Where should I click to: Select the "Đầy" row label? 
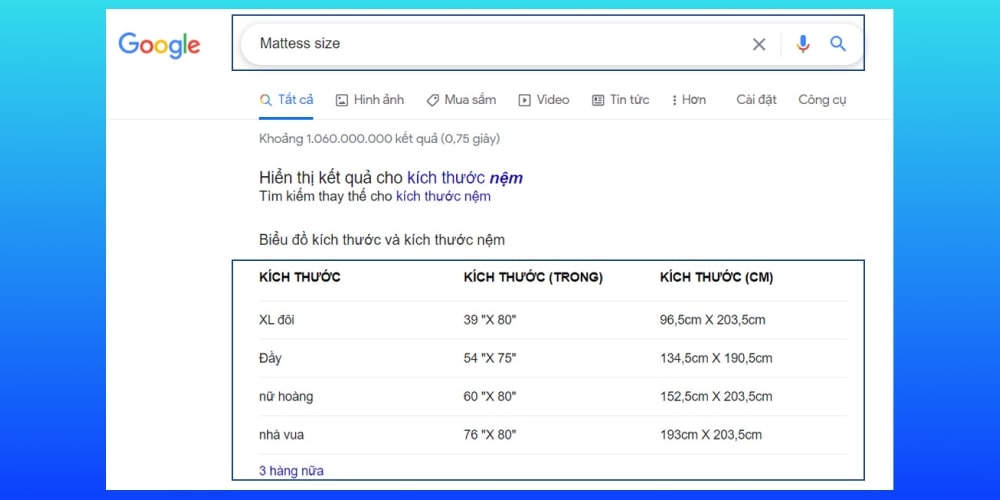point(270,358)
